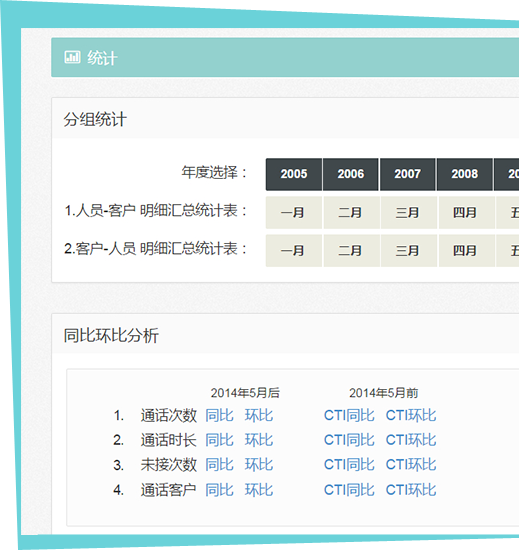Open CTI同比 link for 通话客户

[x=349, y=490]
